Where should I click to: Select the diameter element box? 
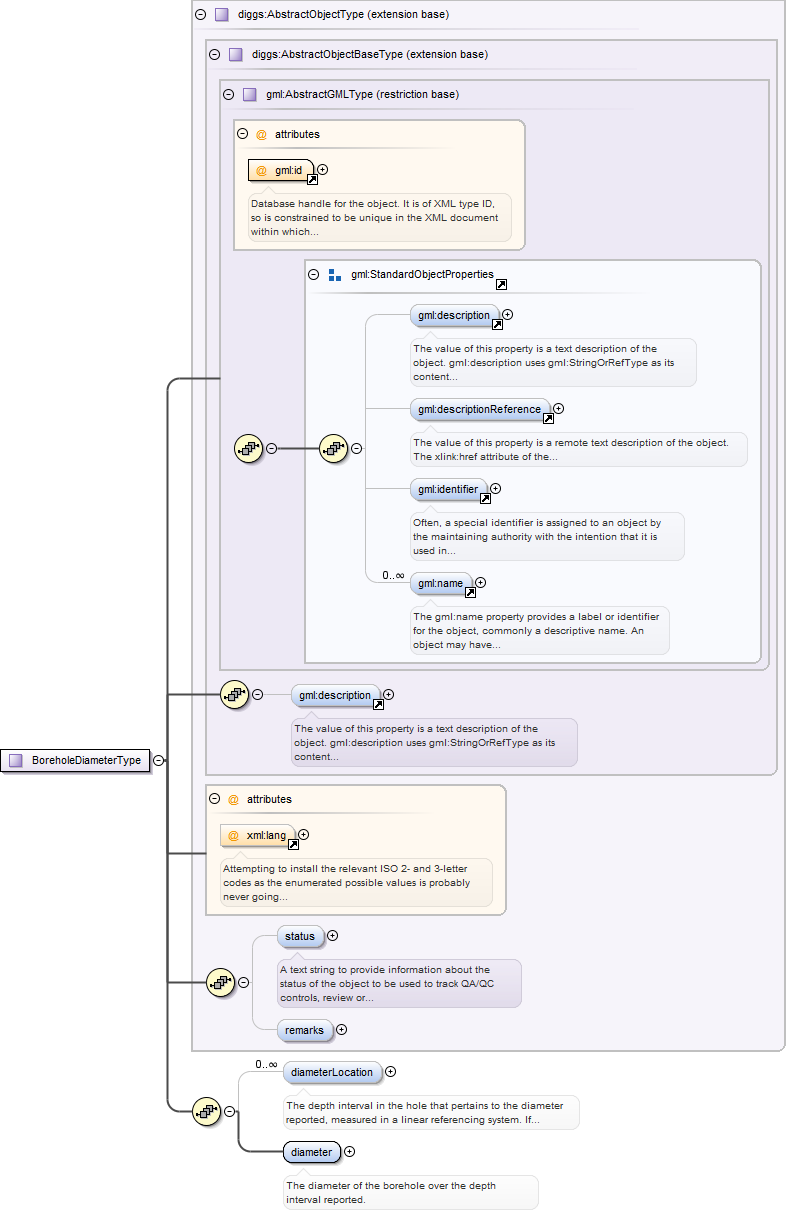(311, 1152)
